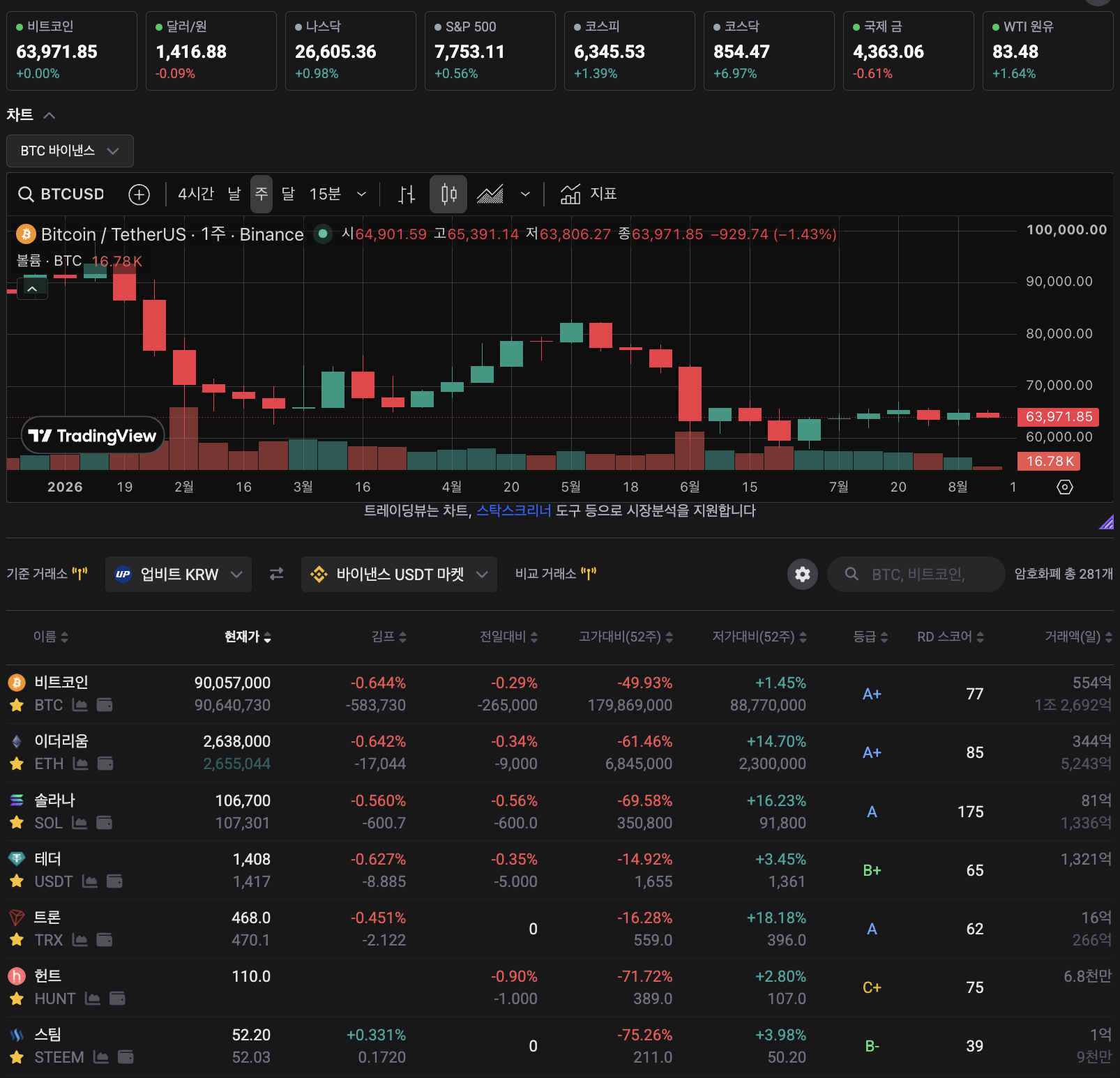Toggle the 테더 favorite star
This screenshot has width=1120, height=1078.
pyautogui.click(x=17, y=881)
